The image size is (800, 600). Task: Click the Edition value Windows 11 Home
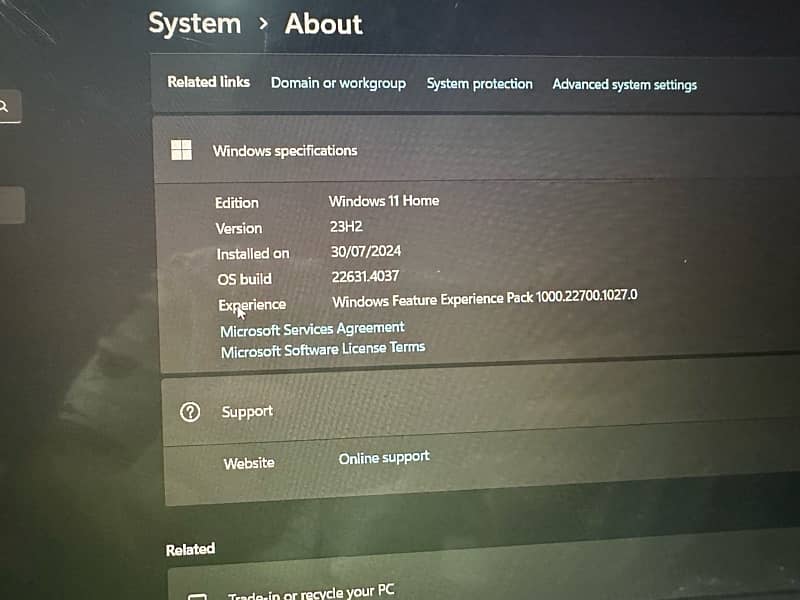384,201
